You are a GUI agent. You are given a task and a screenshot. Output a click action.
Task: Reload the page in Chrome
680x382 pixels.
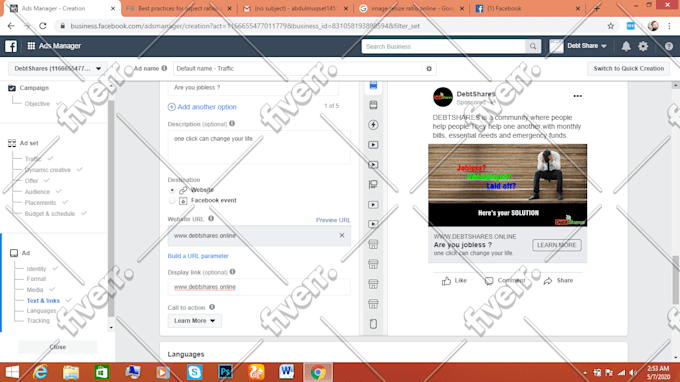(x=42, y=26)
